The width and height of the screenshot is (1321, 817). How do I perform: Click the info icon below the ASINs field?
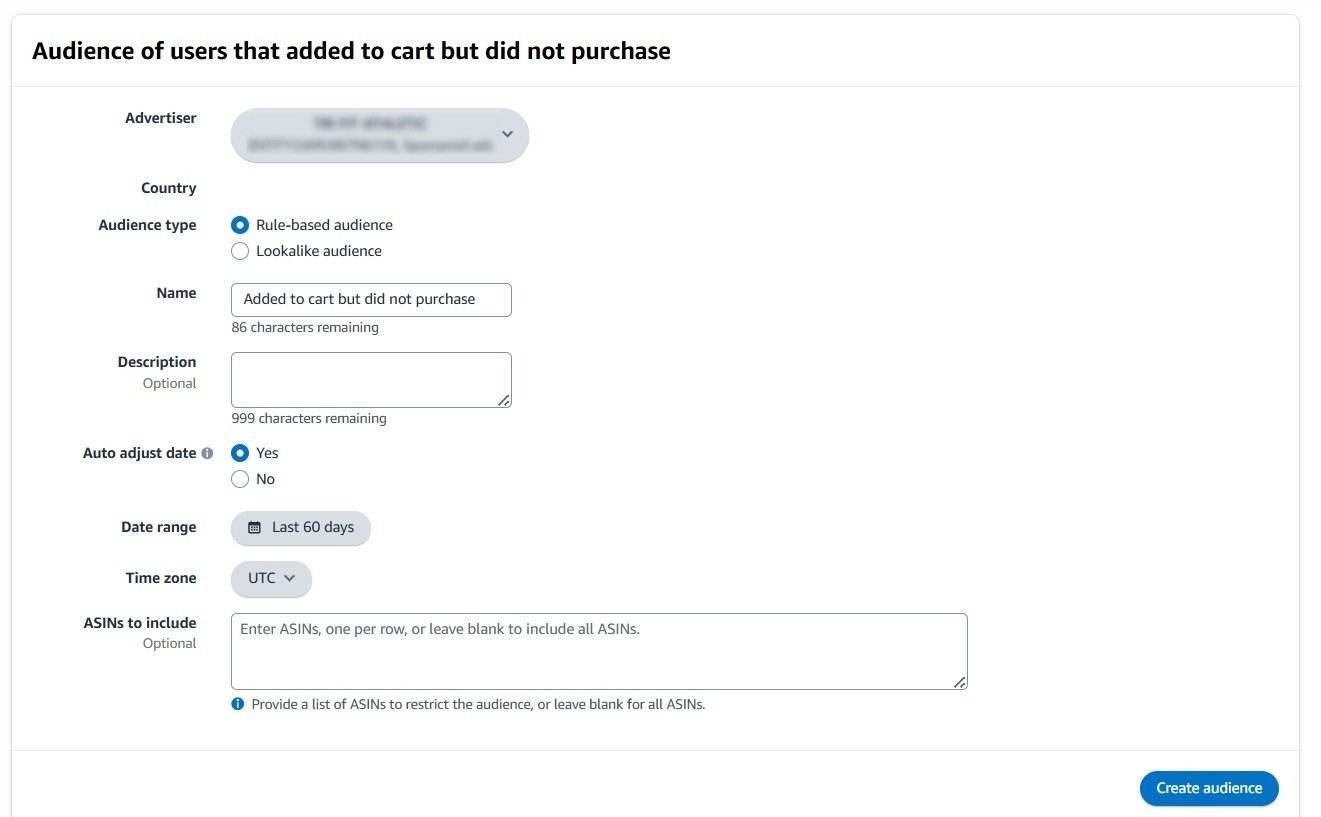tap(237, 704)
